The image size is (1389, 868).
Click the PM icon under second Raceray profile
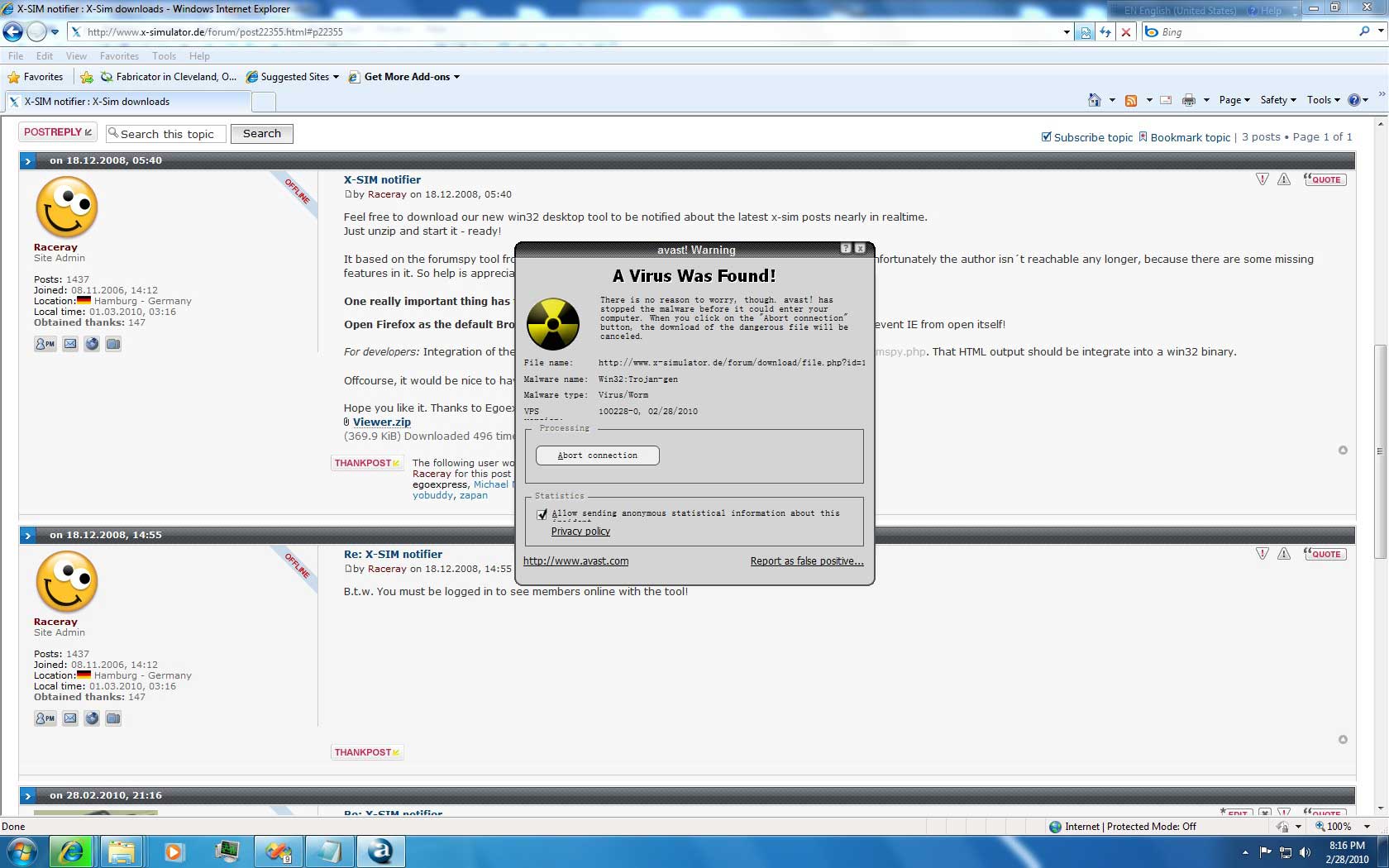pos(45,718)
